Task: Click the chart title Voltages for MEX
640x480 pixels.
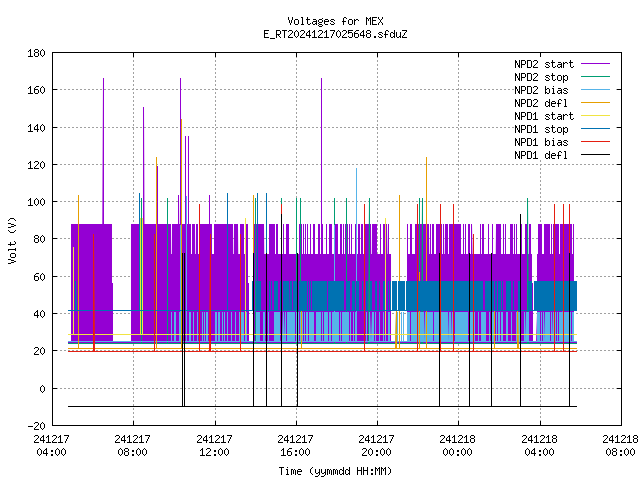Action: click(x=335, y=21)
